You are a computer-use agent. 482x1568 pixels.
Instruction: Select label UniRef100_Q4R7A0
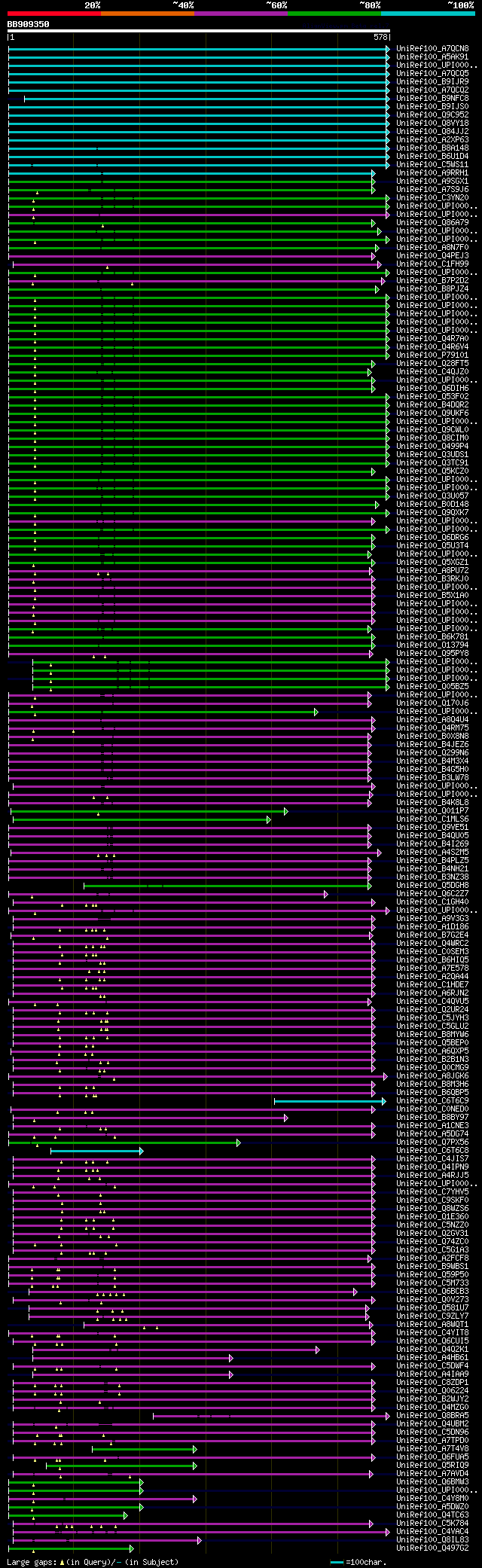pyautogui.click(x=432, y=339)
